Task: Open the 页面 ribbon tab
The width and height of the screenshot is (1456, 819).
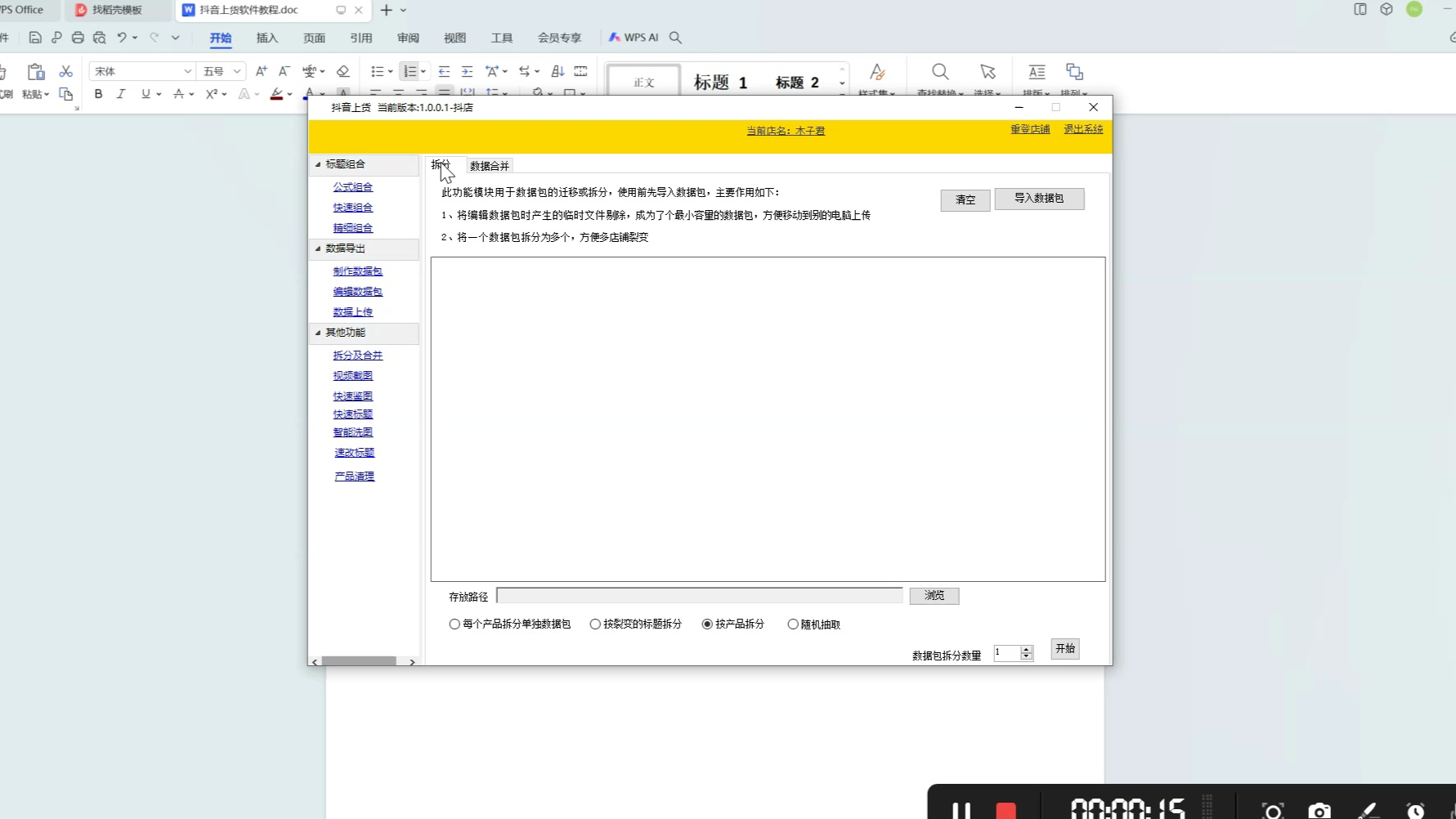Action: (x=314, y=38)
